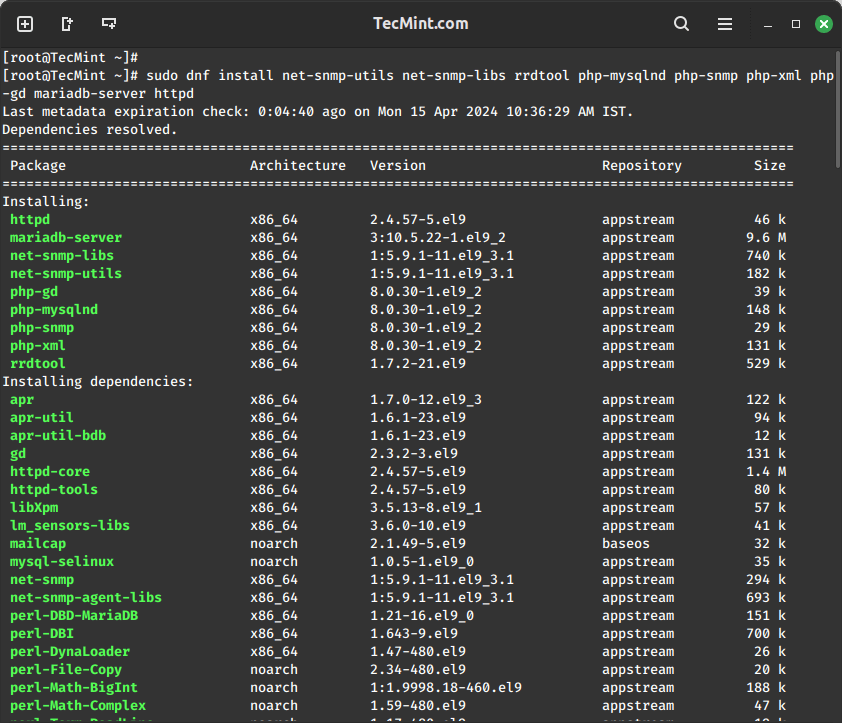Click noarch architecture of mysql-selinux
This screenshot has height=723, width=842.
[274, 562]
